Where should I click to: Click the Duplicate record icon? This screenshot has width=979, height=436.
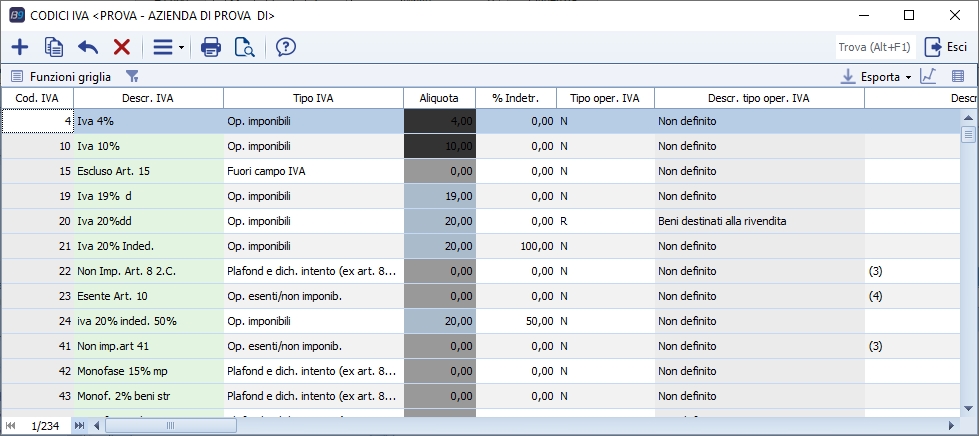(54, 47)
